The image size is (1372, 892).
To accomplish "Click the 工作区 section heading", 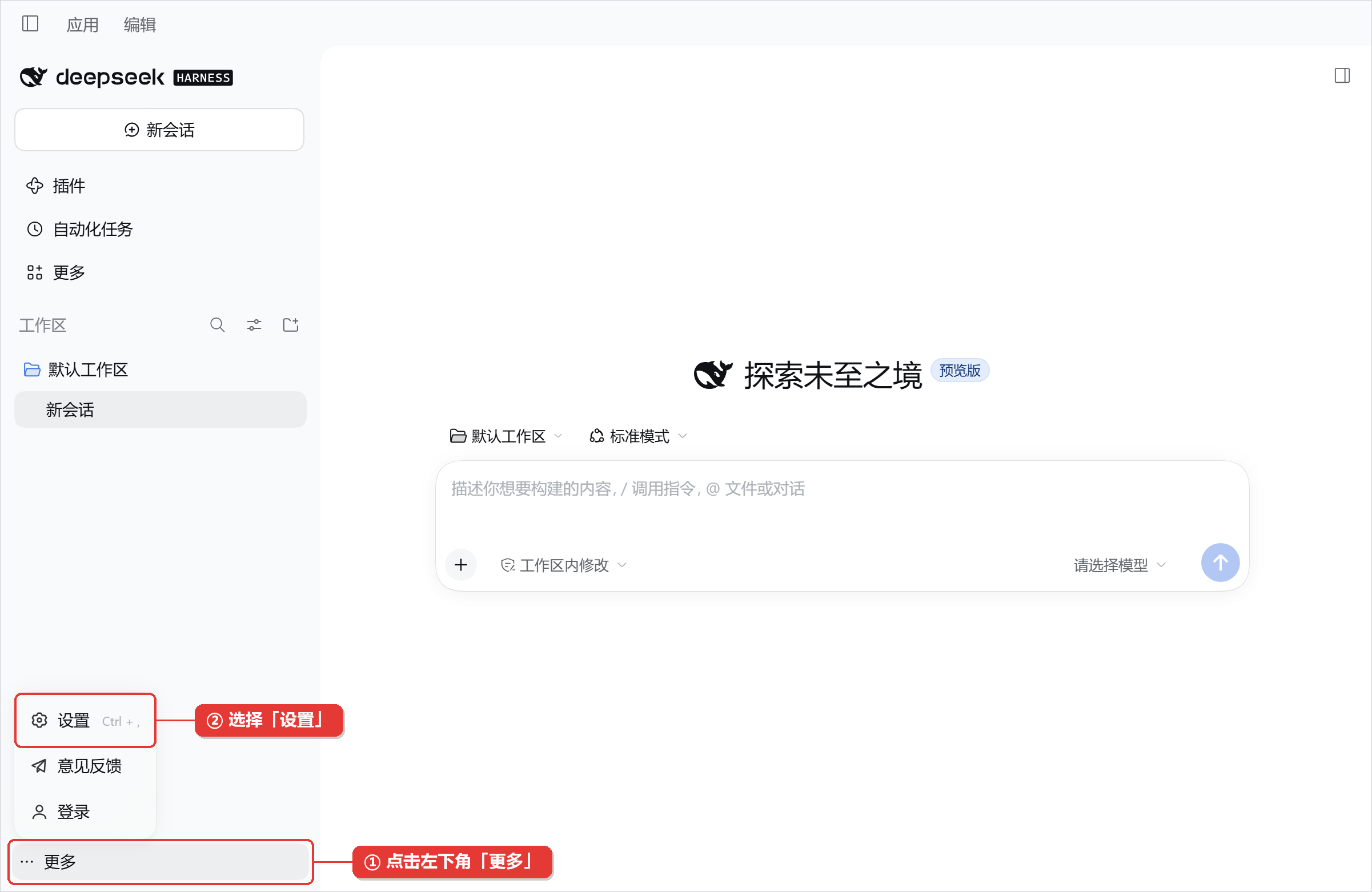I will 43,325.
